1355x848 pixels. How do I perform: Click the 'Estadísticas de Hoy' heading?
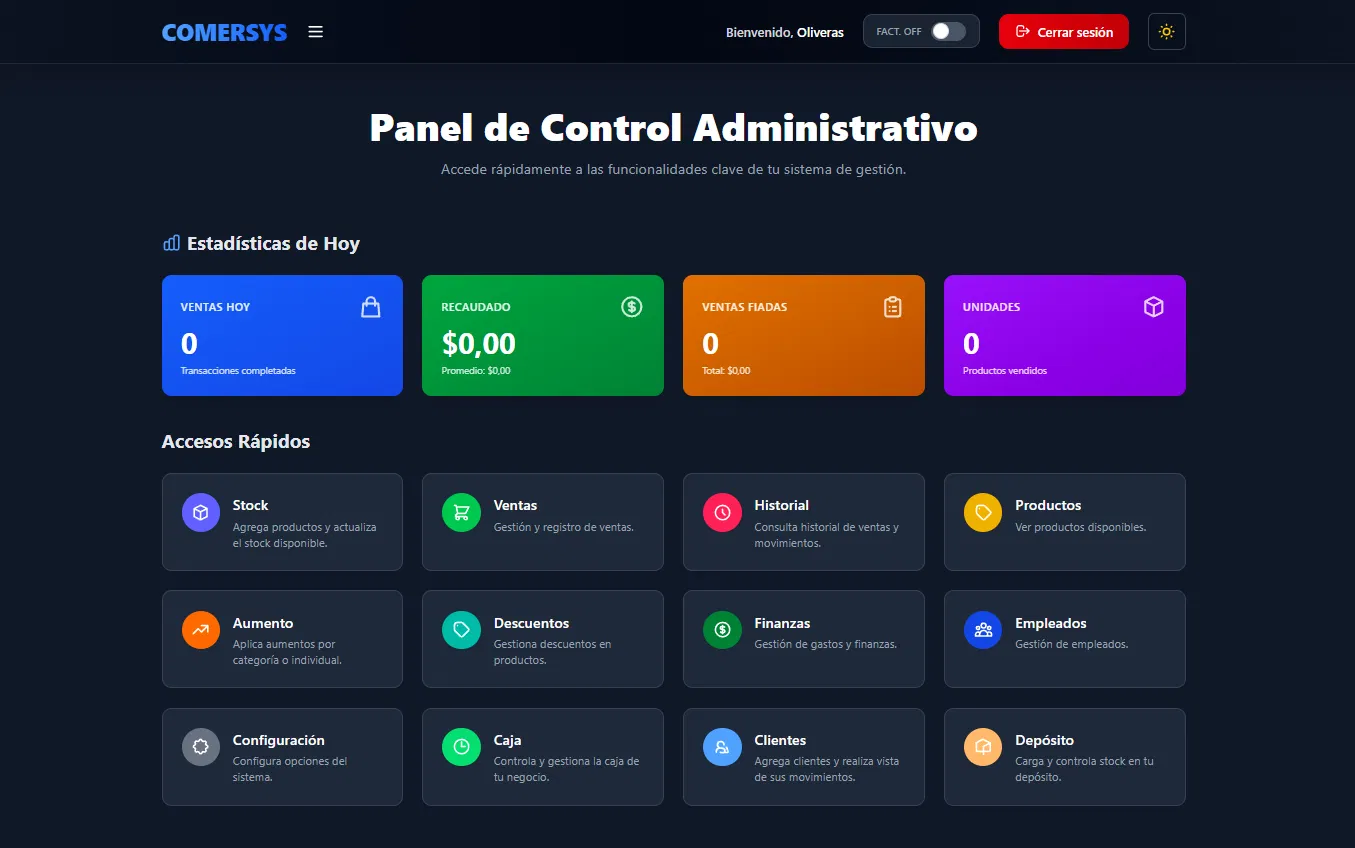(x=273, y=243)
